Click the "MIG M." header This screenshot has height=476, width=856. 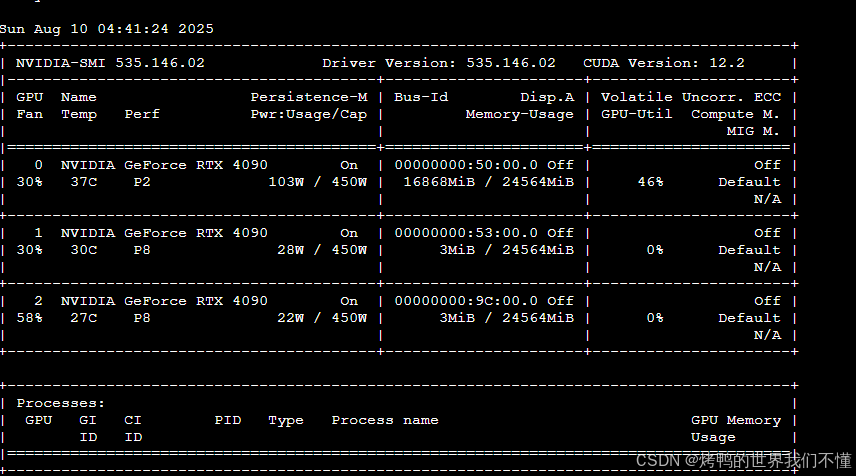(x=753, y=131)
